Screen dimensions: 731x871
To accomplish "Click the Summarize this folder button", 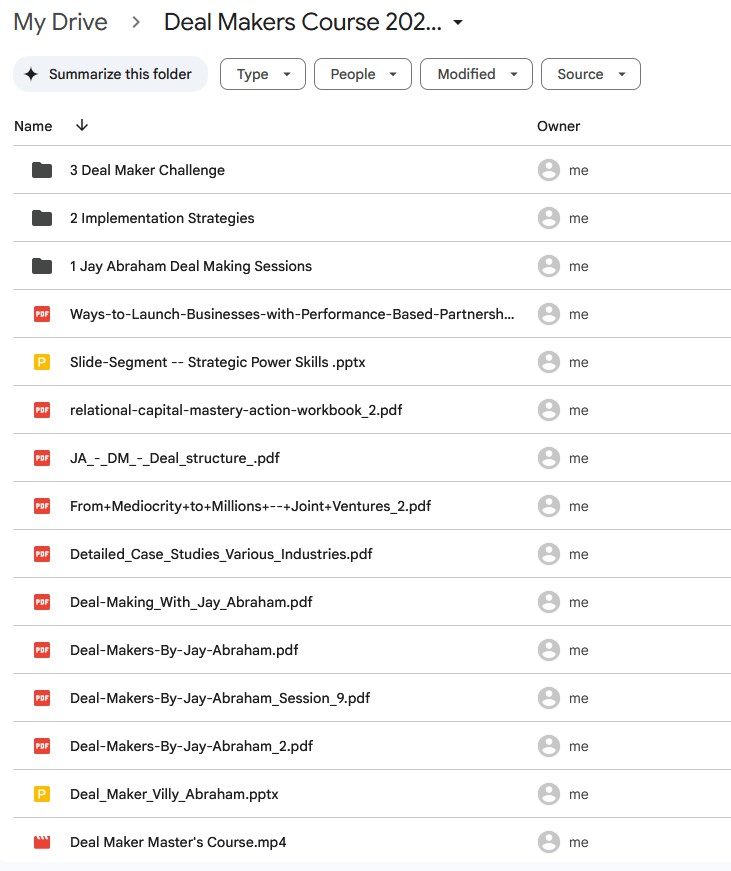I will (x=110, y=74).
